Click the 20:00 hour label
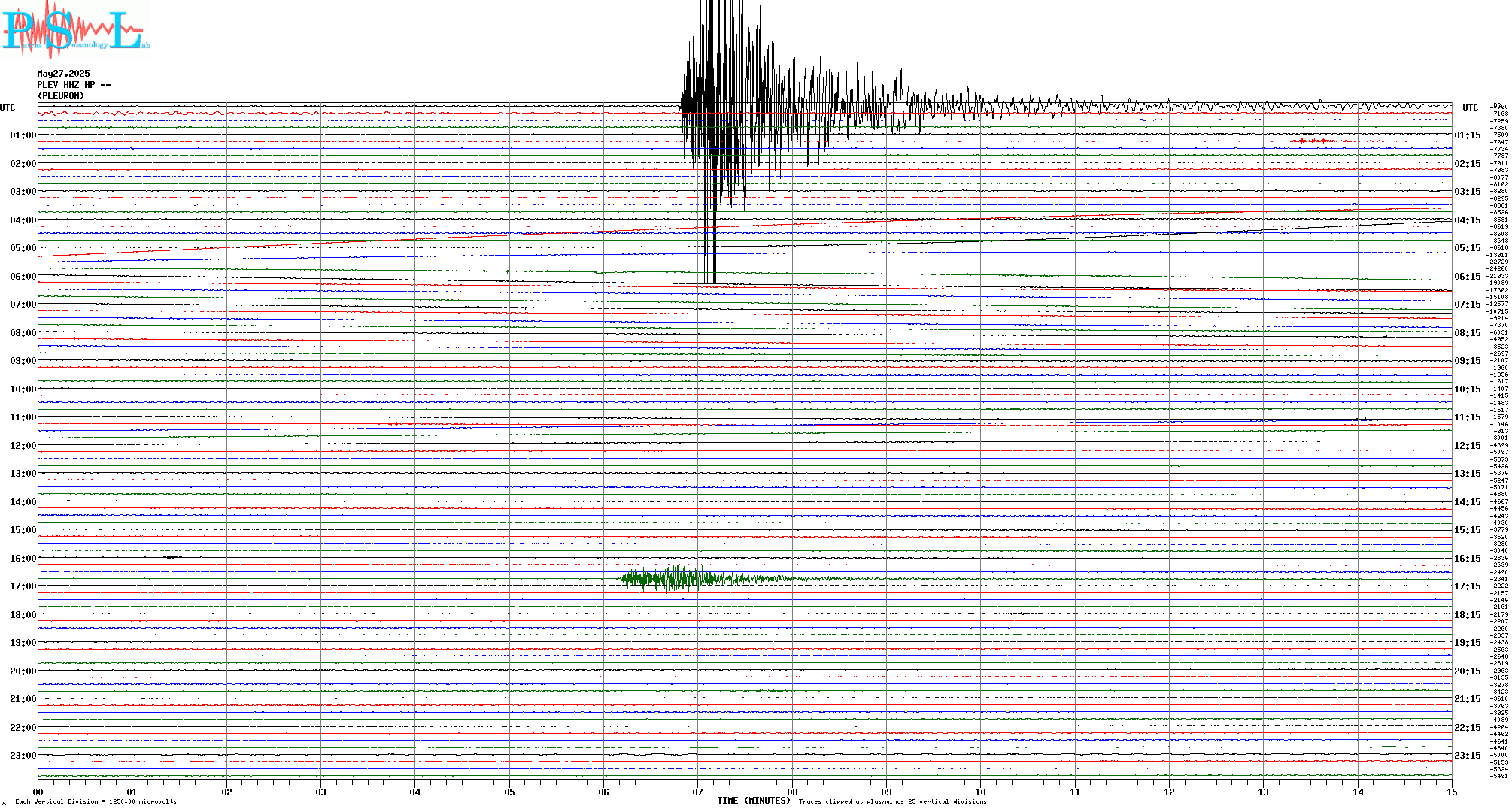Viewport: 1512px width, 812px height. (23, 671)
